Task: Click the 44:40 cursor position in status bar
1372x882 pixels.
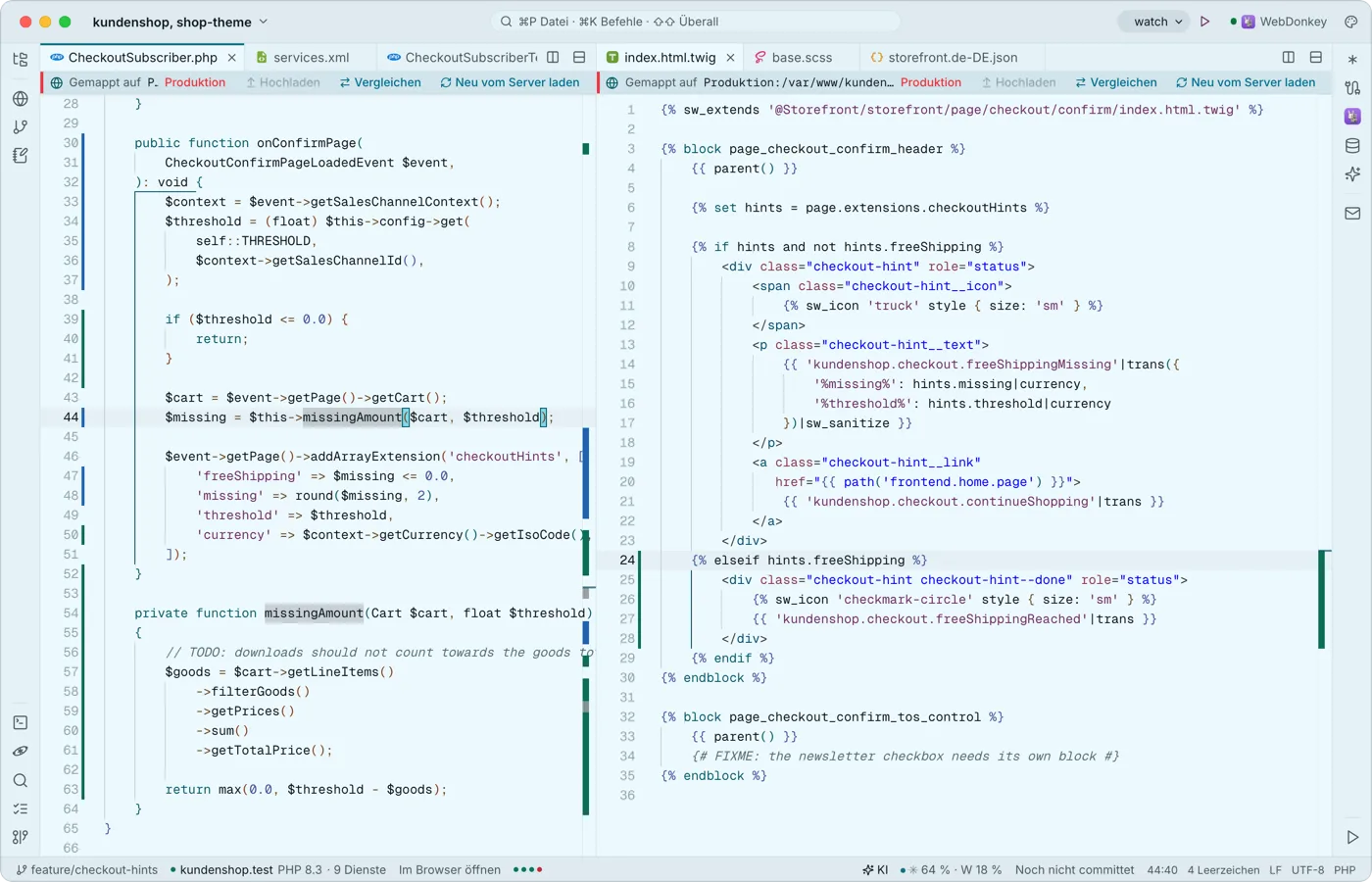Action: 1162,869
